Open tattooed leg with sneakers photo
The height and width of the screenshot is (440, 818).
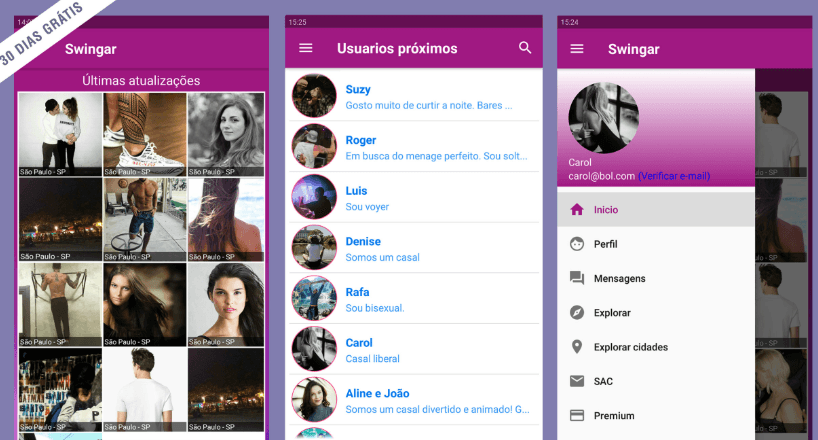[x=145, y=134]
